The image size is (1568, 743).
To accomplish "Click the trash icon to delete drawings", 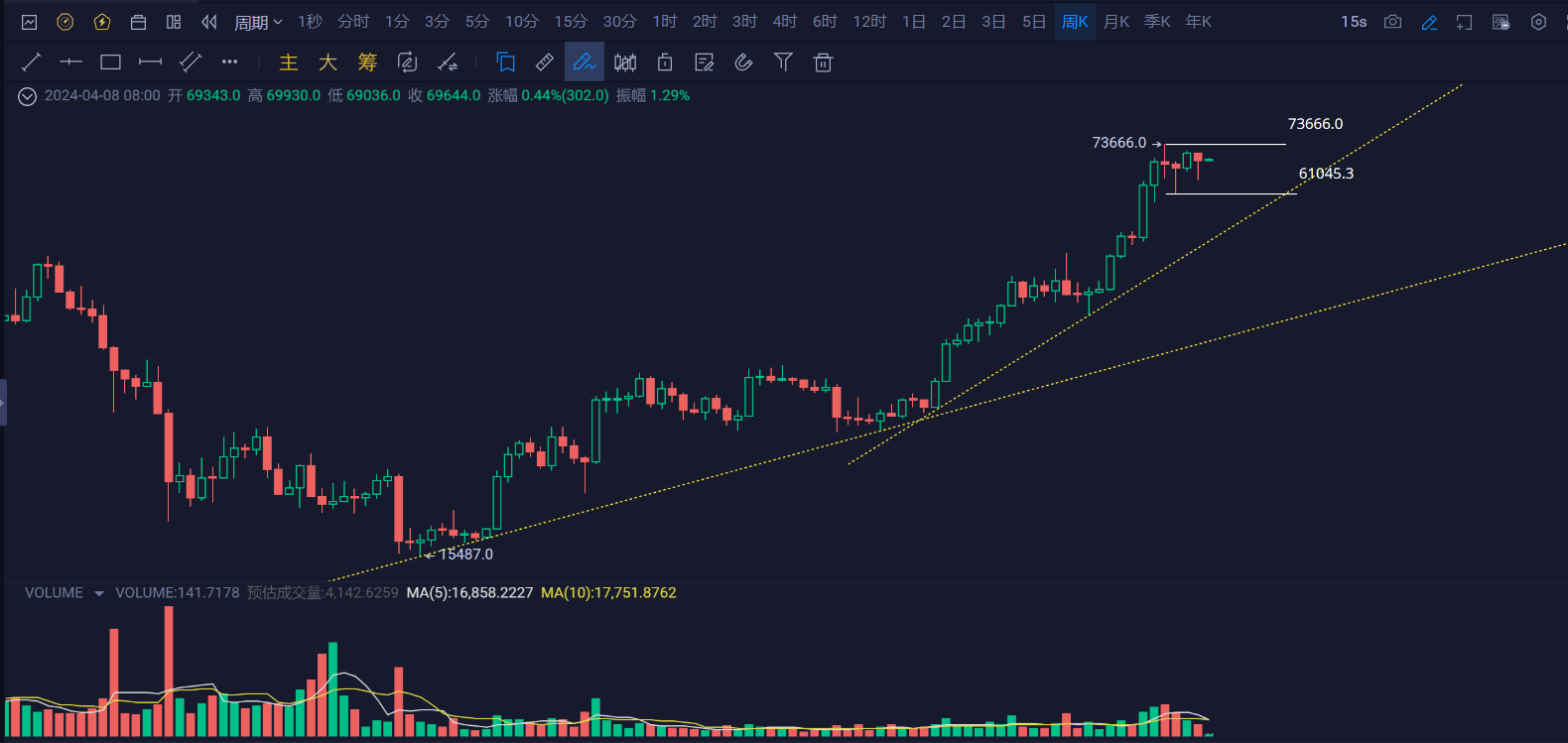I will click(823, 62).
